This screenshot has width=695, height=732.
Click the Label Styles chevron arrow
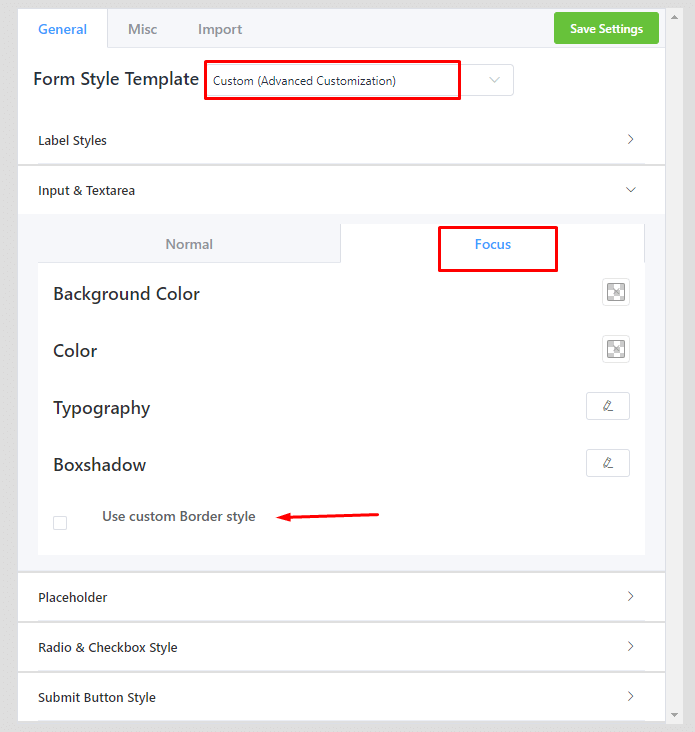coord(630,140)
